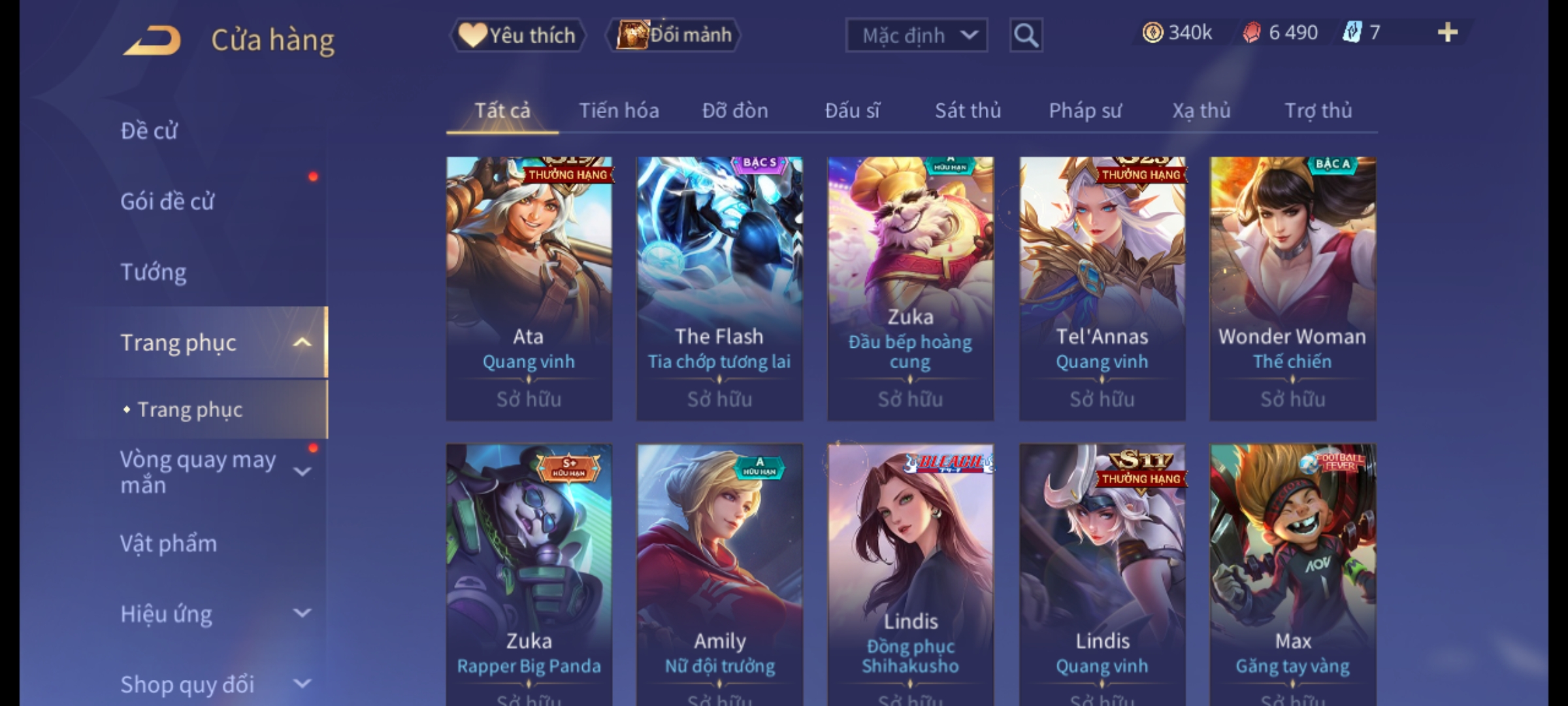The image size is (1568, 706).
Task: Switch to the Pháp sư tab
Action: tap(1085, 110)
